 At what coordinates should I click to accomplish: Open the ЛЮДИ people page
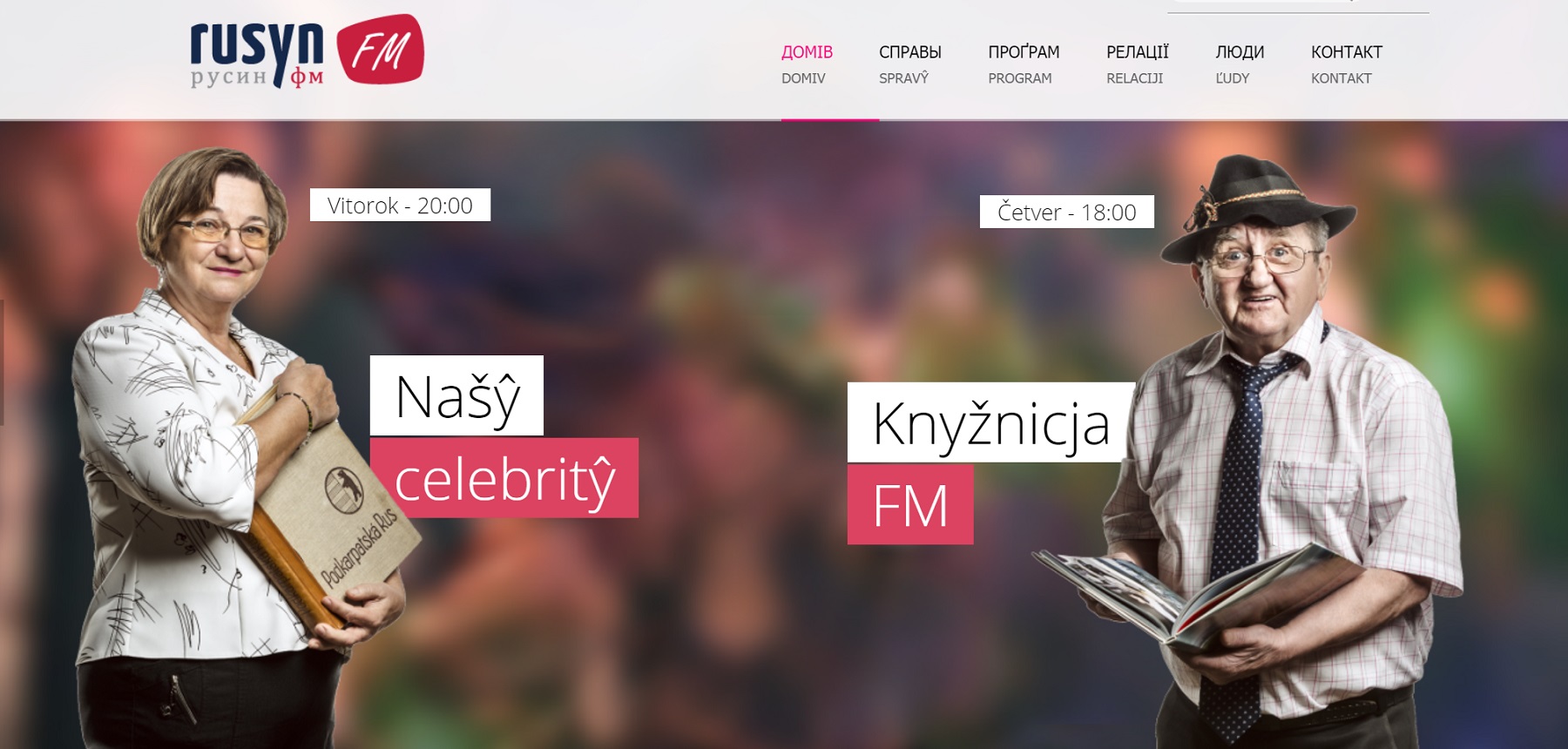pyautogui.click(x=1240, y=64)
